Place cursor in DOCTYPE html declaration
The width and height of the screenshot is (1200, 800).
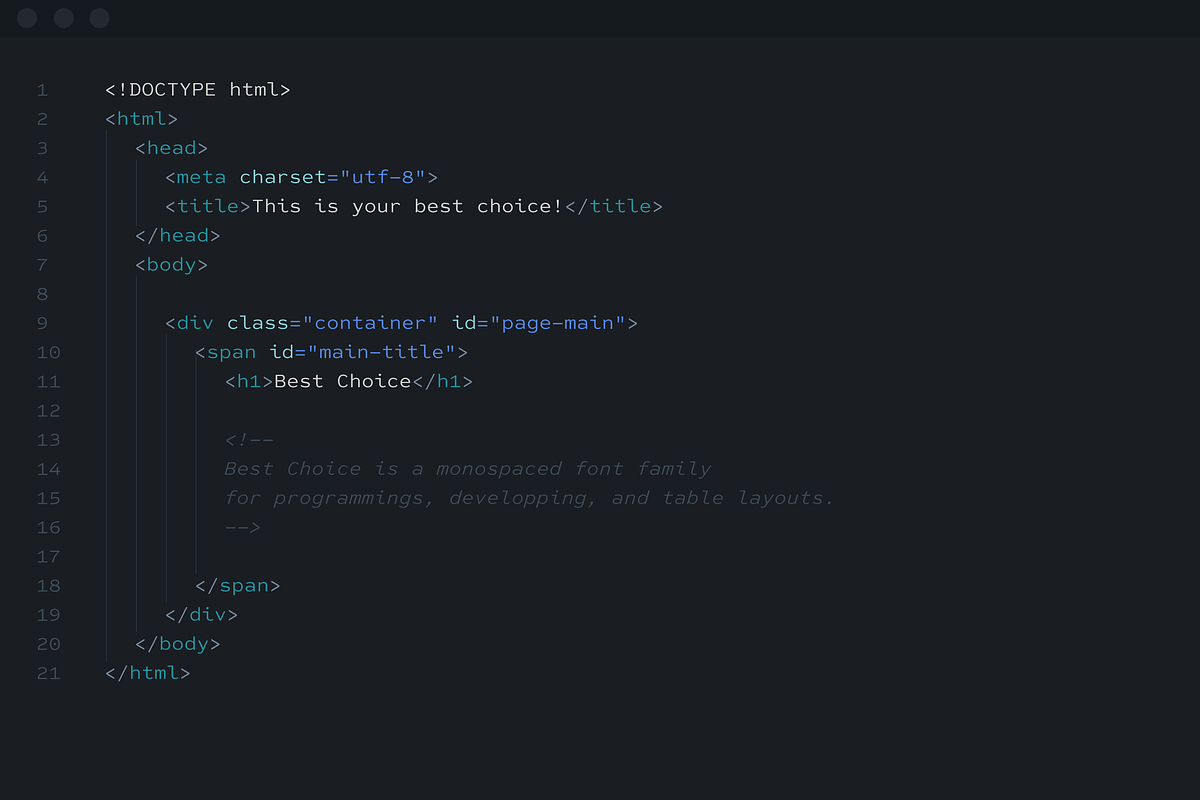[198, 90]
